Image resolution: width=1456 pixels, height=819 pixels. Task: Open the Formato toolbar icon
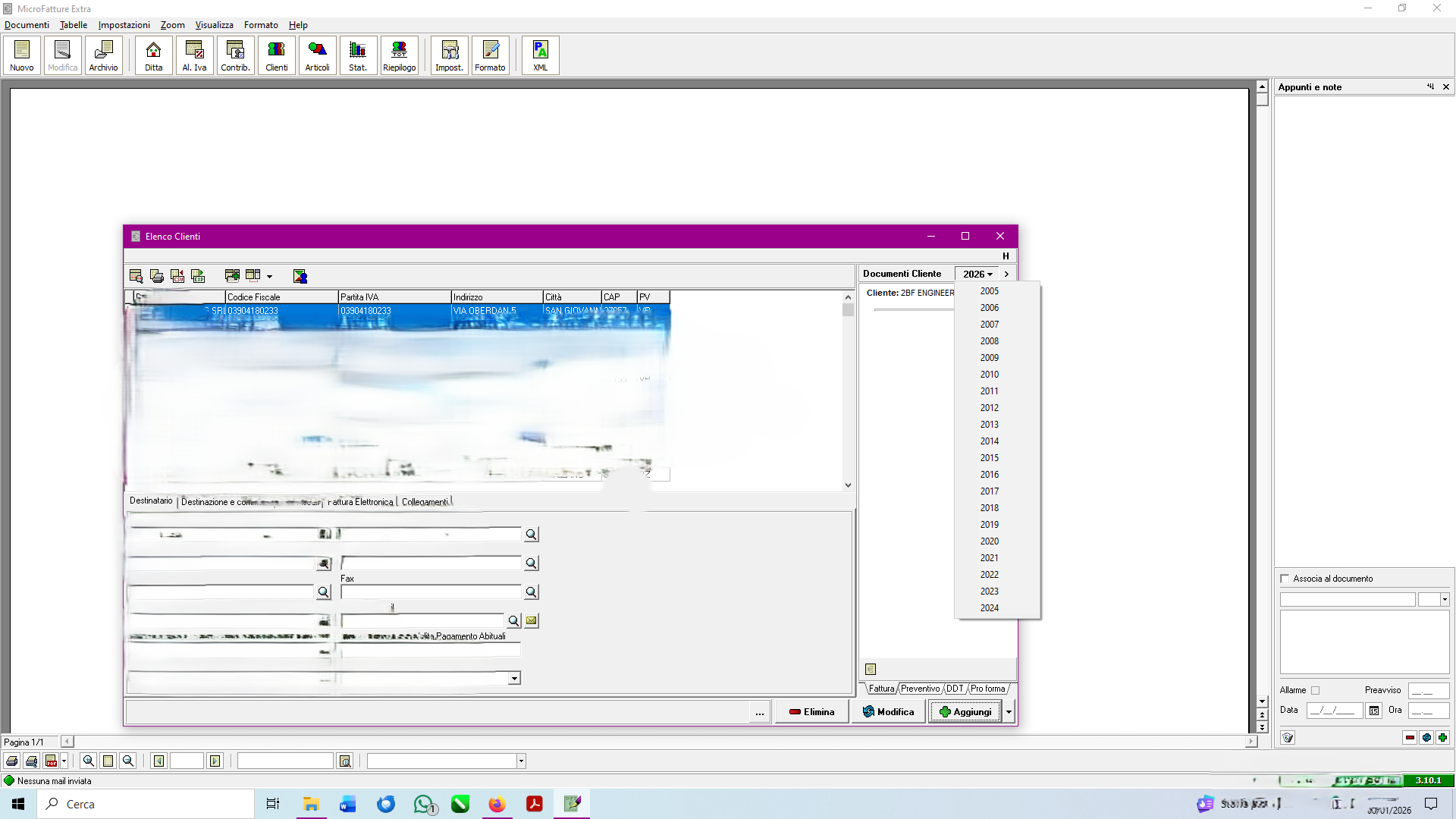[490, 55]
